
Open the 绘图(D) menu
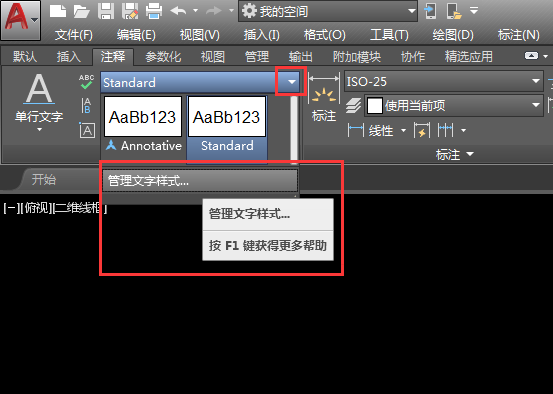pyautogui.click(x=453, y=35)
